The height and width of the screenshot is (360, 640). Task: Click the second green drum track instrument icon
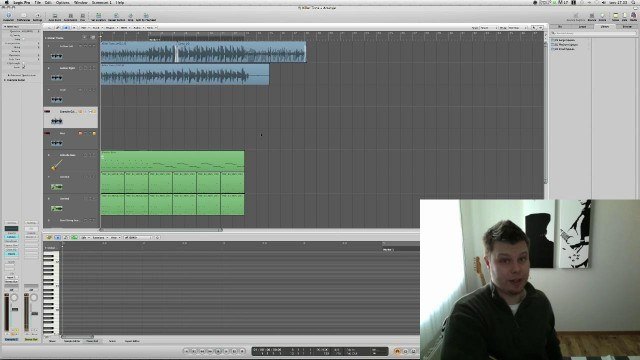pyautogui.click(x=56, y=208)
